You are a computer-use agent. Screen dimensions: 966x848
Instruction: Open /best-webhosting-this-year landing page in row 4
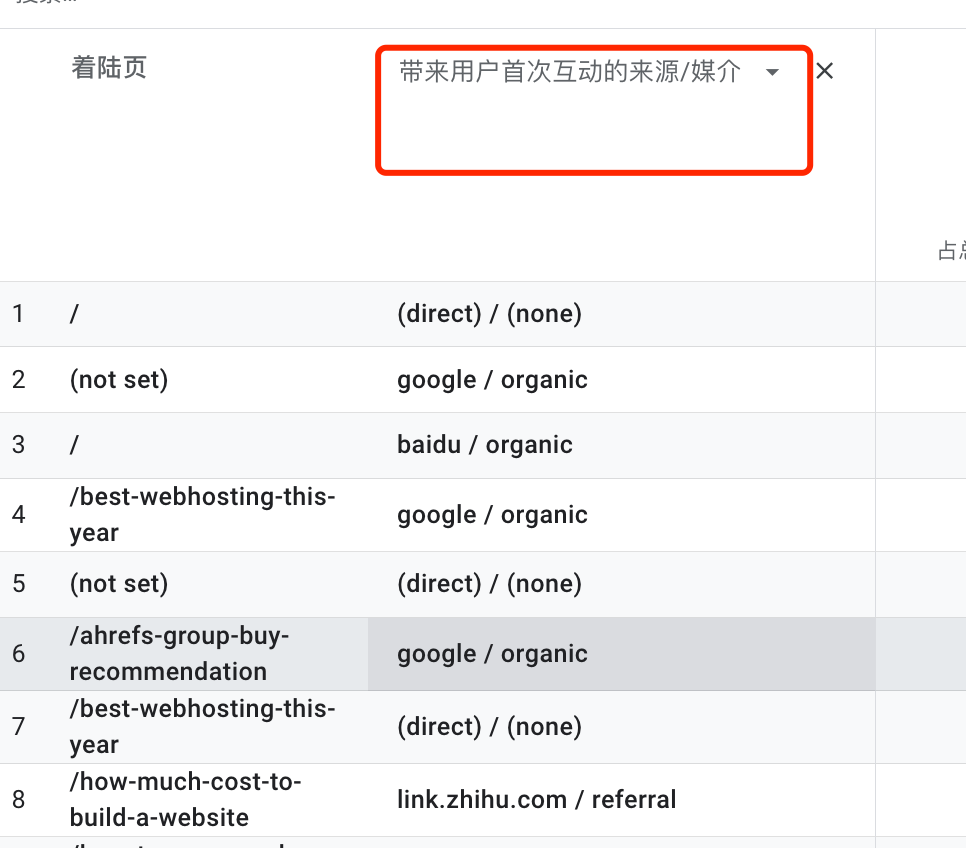point(203,515)
